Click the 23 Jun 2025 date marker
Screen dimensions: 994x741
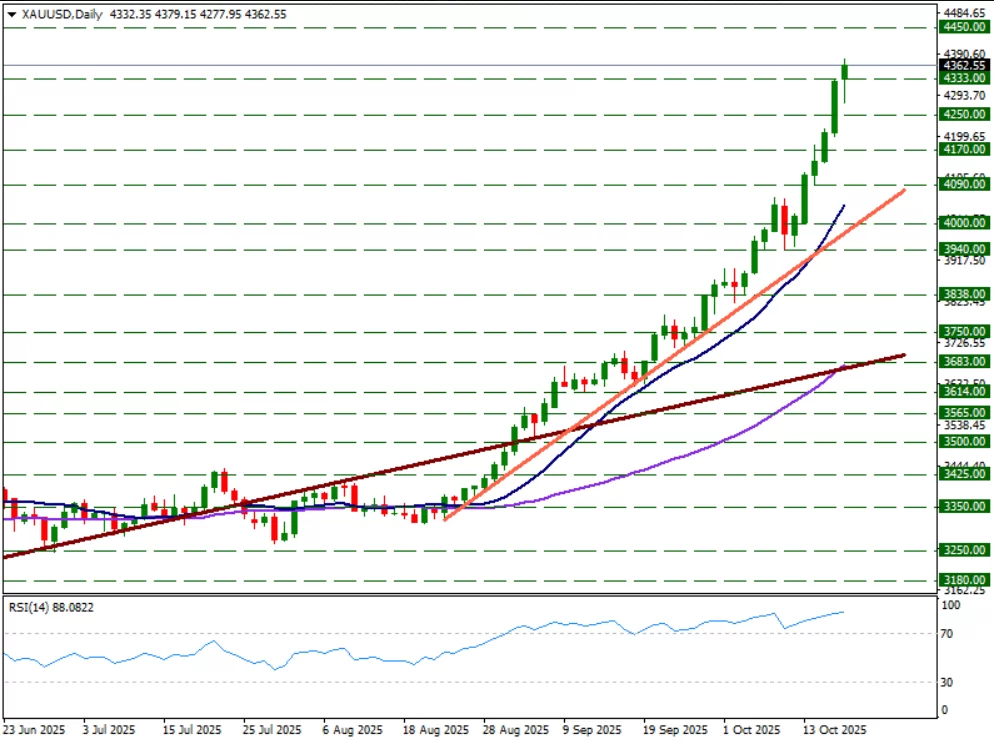pyautogui.click(x=34, y=730)
